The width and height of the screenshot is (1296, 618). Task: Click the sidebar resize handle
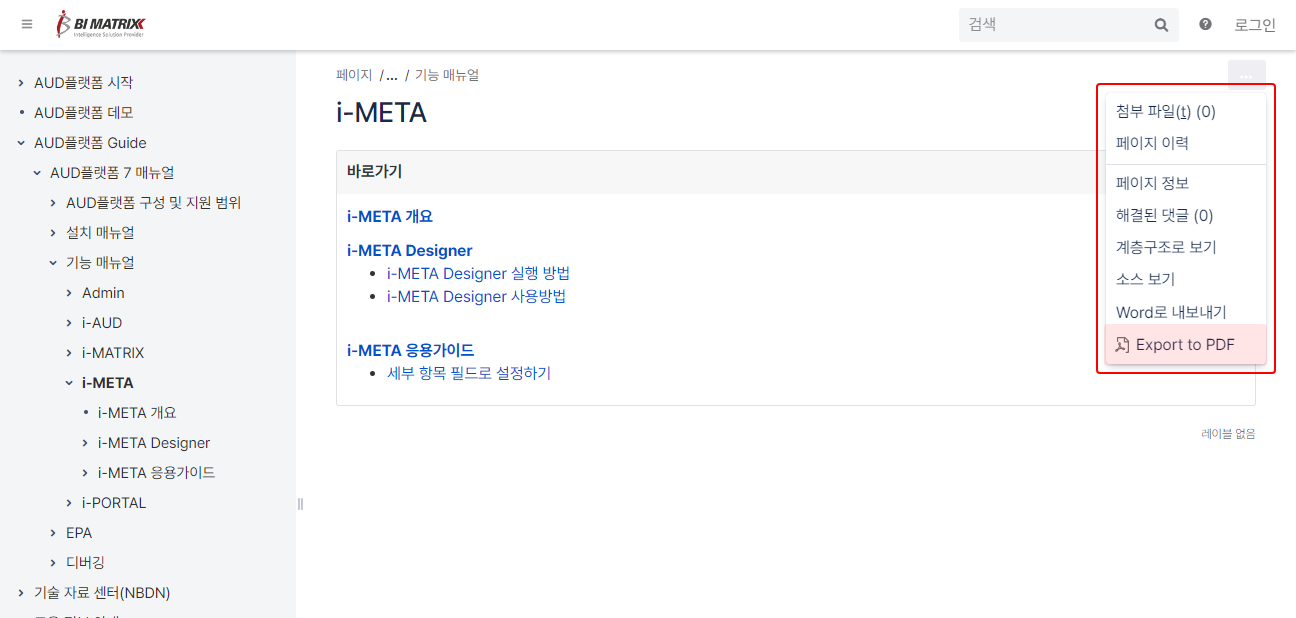point(300,504)
